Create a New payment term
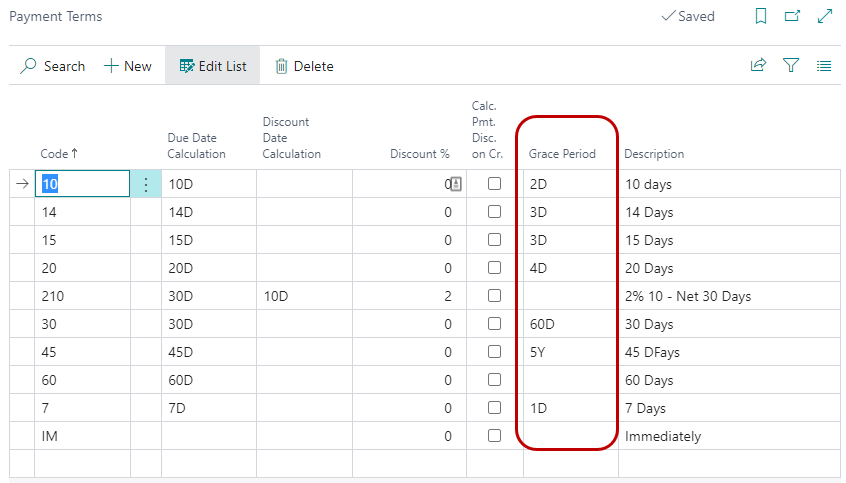 pyautogui.click(x=128, y=66)
